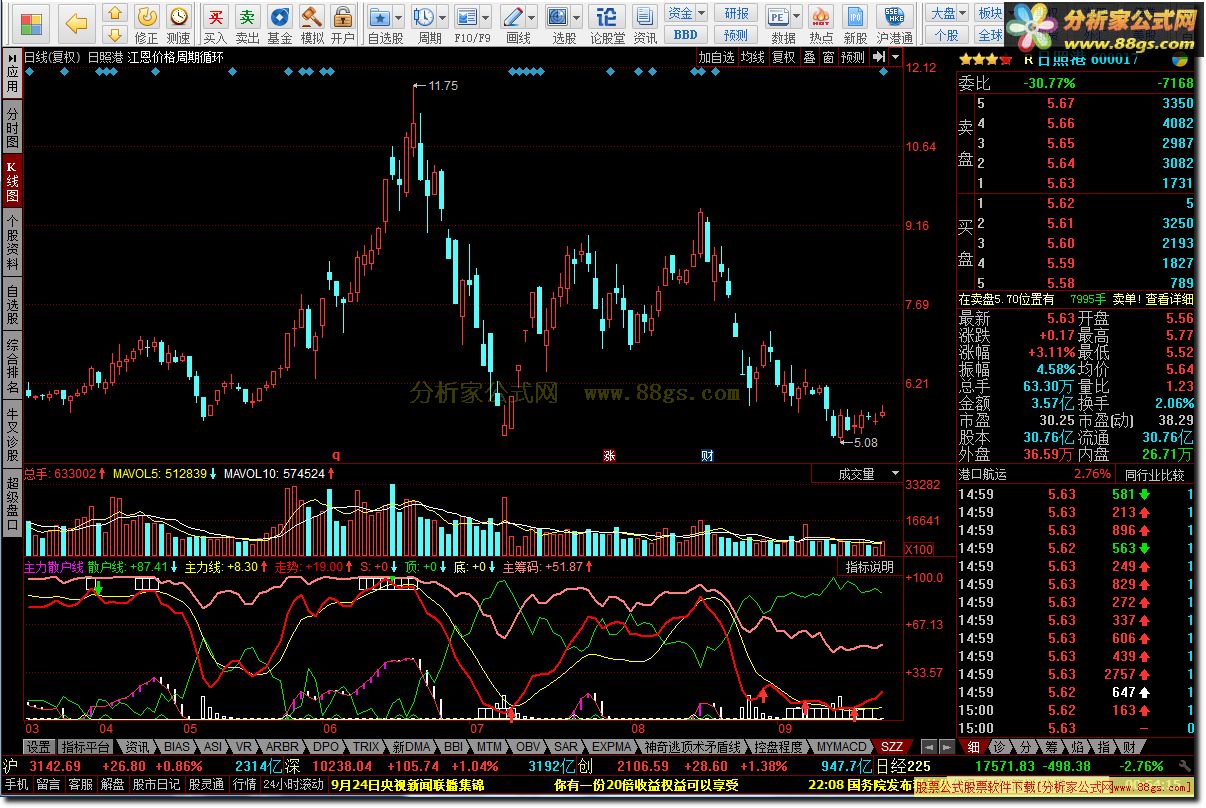Open 股市日记 in the status bar
Screen dimensions: 1206x808
tap(157, 785)
